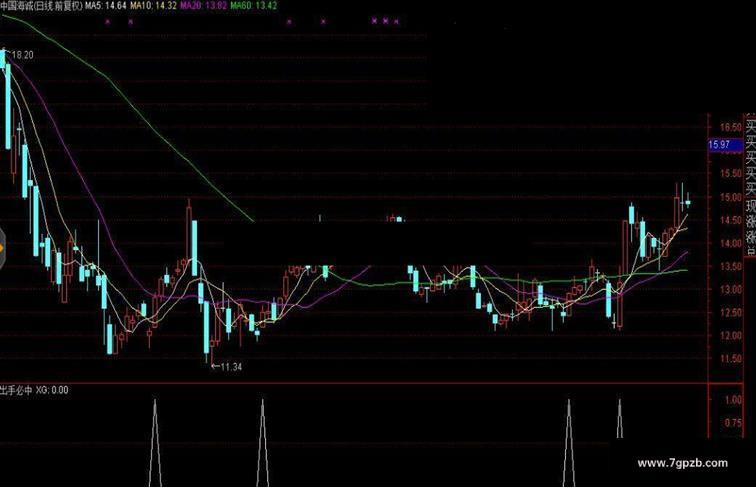Screen dimensions: 756x487
Task: Click the 11.50 price axis label
Action: click(x=730, y=359)
